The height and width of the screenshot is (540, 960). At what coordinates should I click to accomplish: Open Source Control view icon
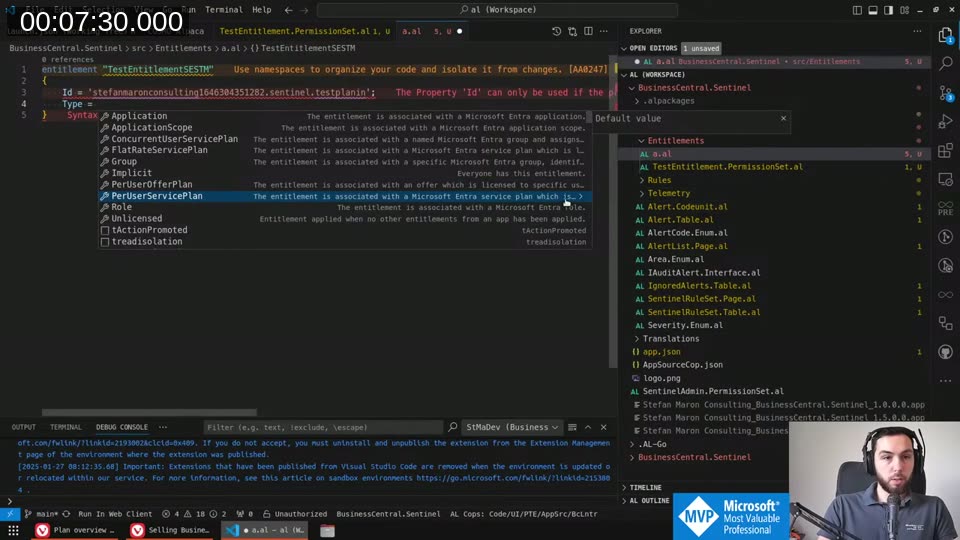click(x=945, y=92)
